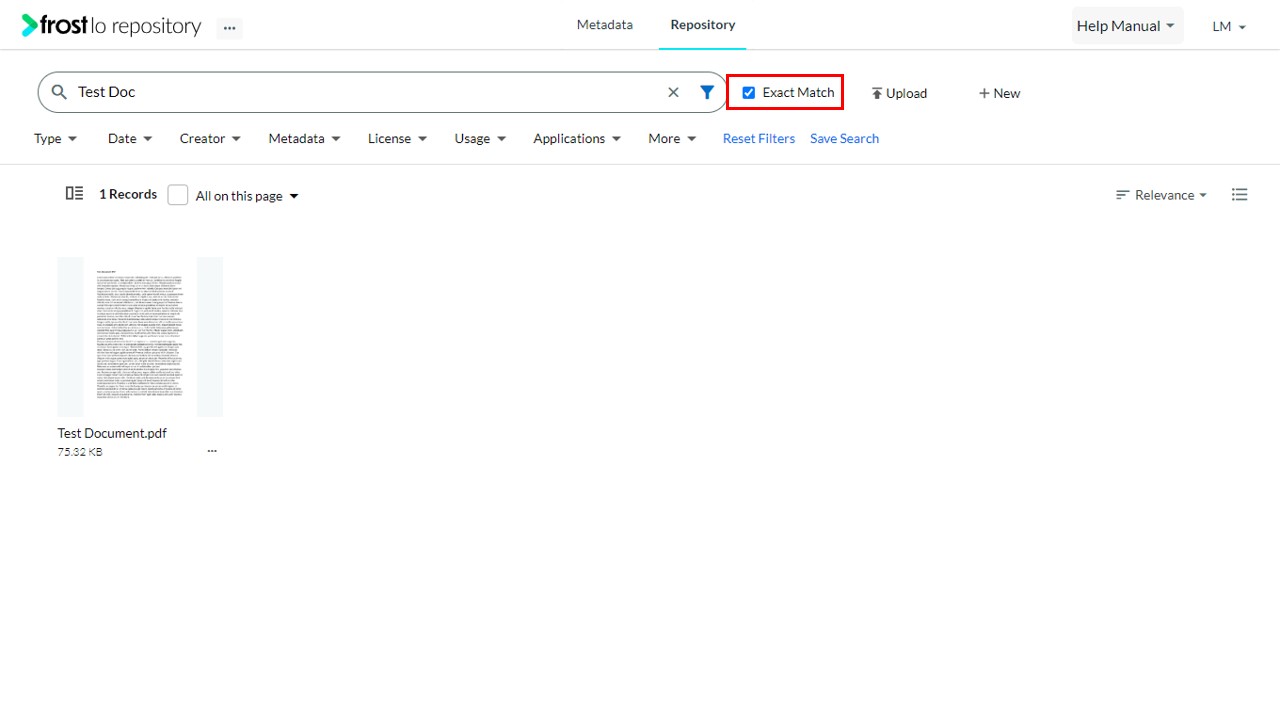Expand the Applications filter dropdown
Viewport: 1280px width, 720px height.
[x=577, y=139]
